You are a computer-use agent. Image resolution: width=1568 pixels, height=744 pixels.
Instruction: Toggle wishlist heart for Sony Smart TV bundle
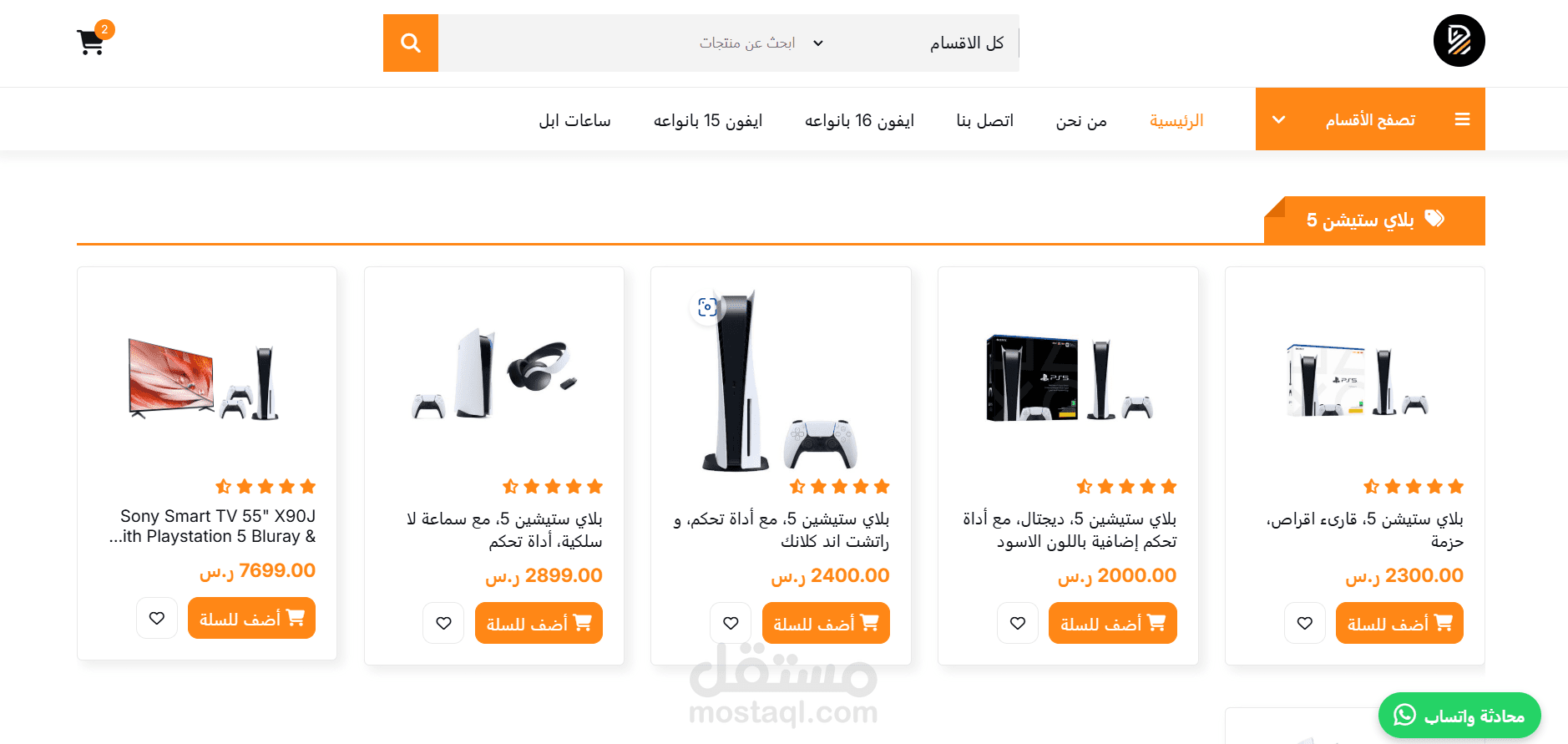pyautogui.click(x=157, y=618)
